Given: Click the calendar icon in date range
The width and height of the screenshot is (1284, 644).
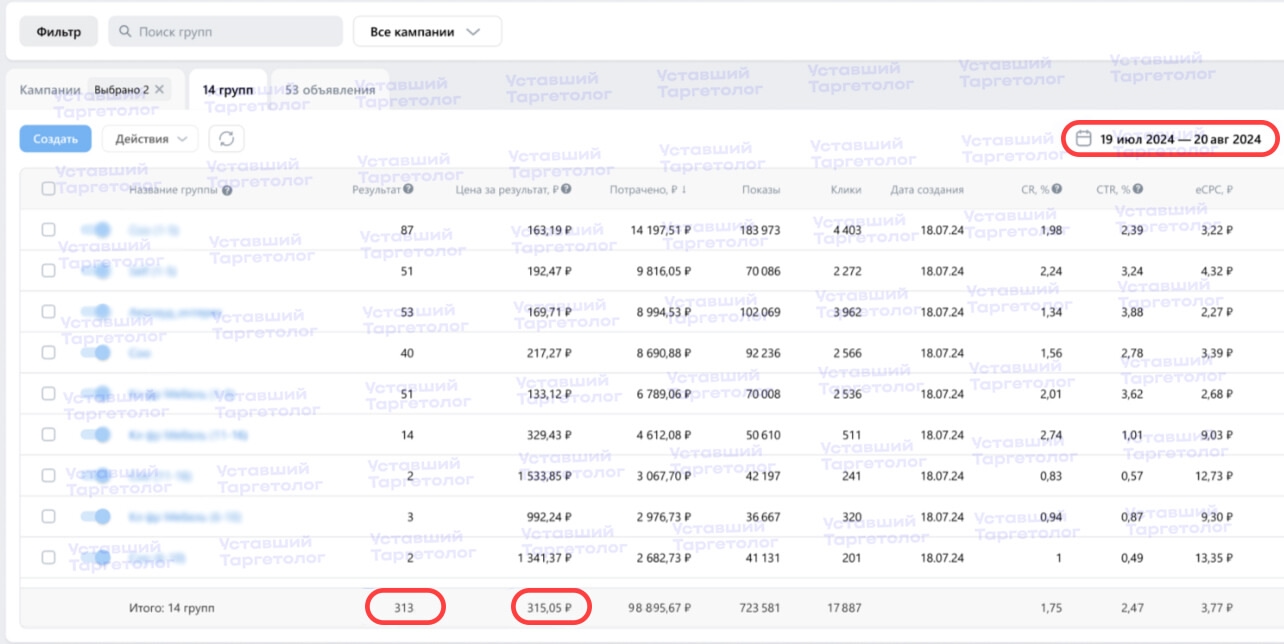Looking at the screenshot, I should [x=1083, y=139].
